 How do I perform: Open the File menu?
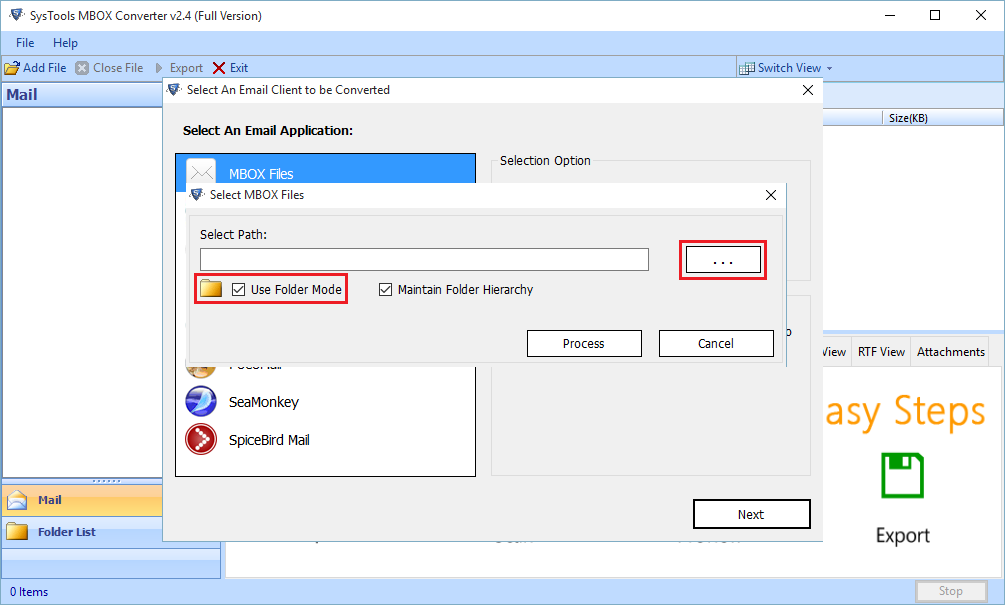25,43
